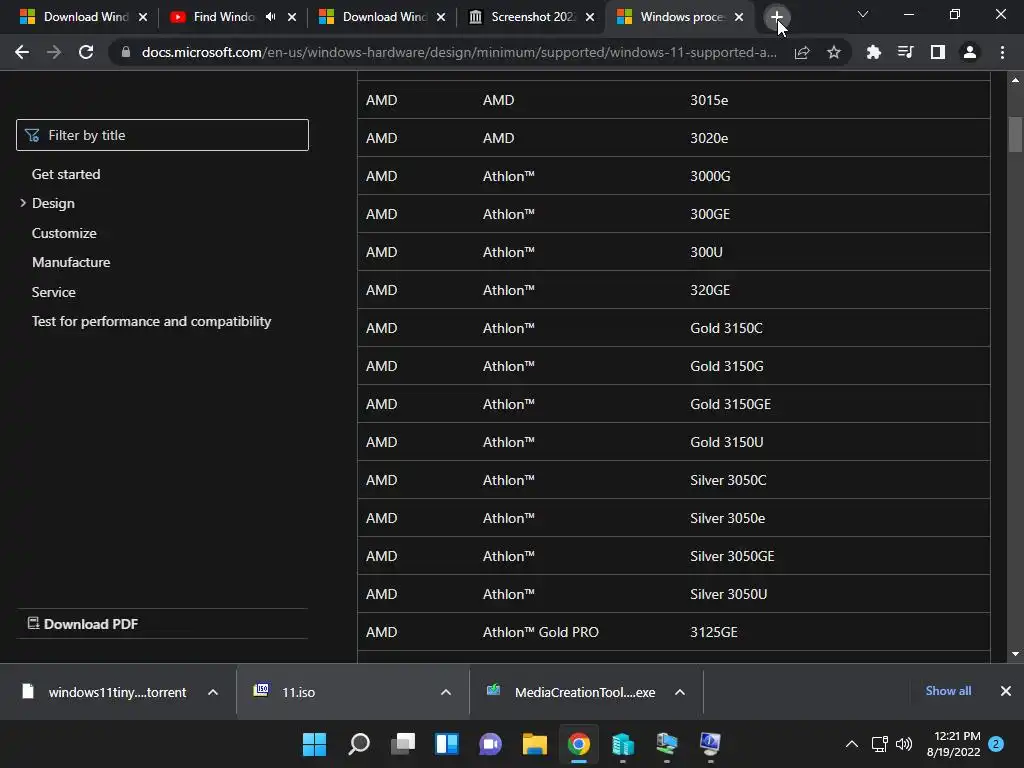Go forward with the navigation arrow
The image size is (1024, 768).
54,52
